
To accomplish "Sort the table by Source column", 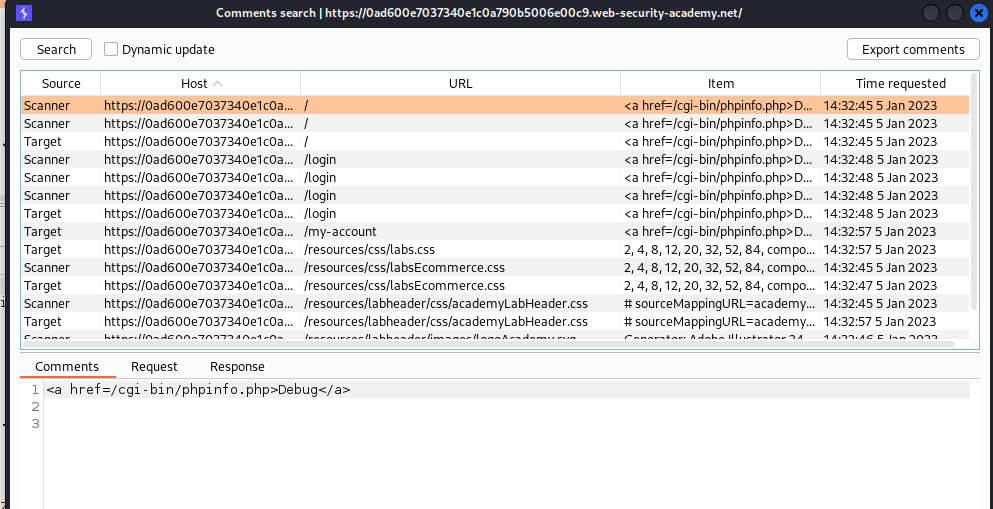I will [61, 84].
